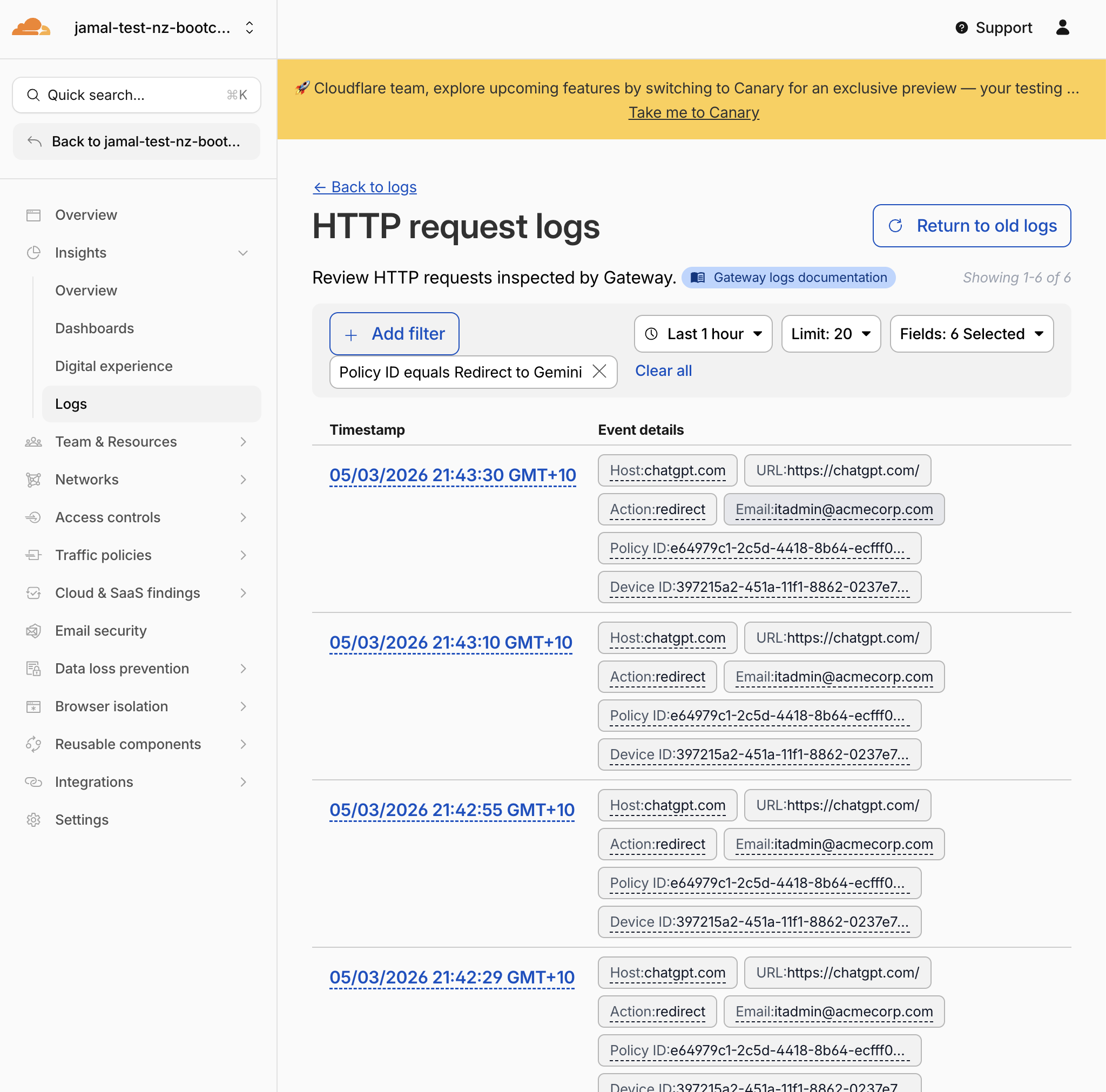1106x1092 pixels.
Task: Click the Cloudflare logo icon
Action: [x=31, y=27]
